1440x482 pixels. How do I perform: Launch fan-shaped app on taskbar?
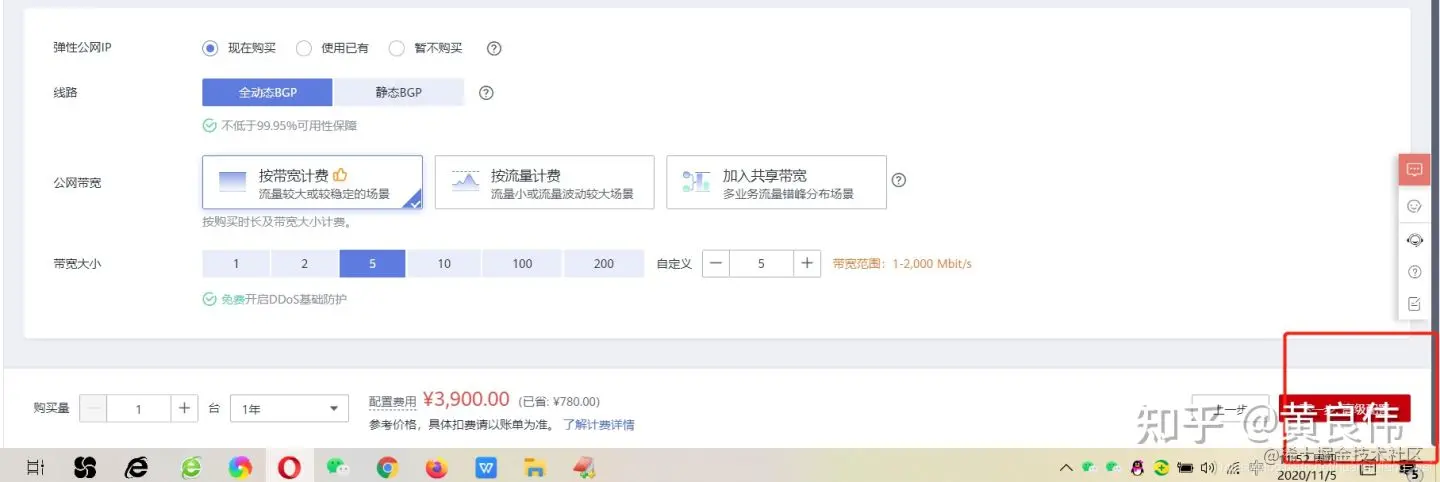pos(85,467)
